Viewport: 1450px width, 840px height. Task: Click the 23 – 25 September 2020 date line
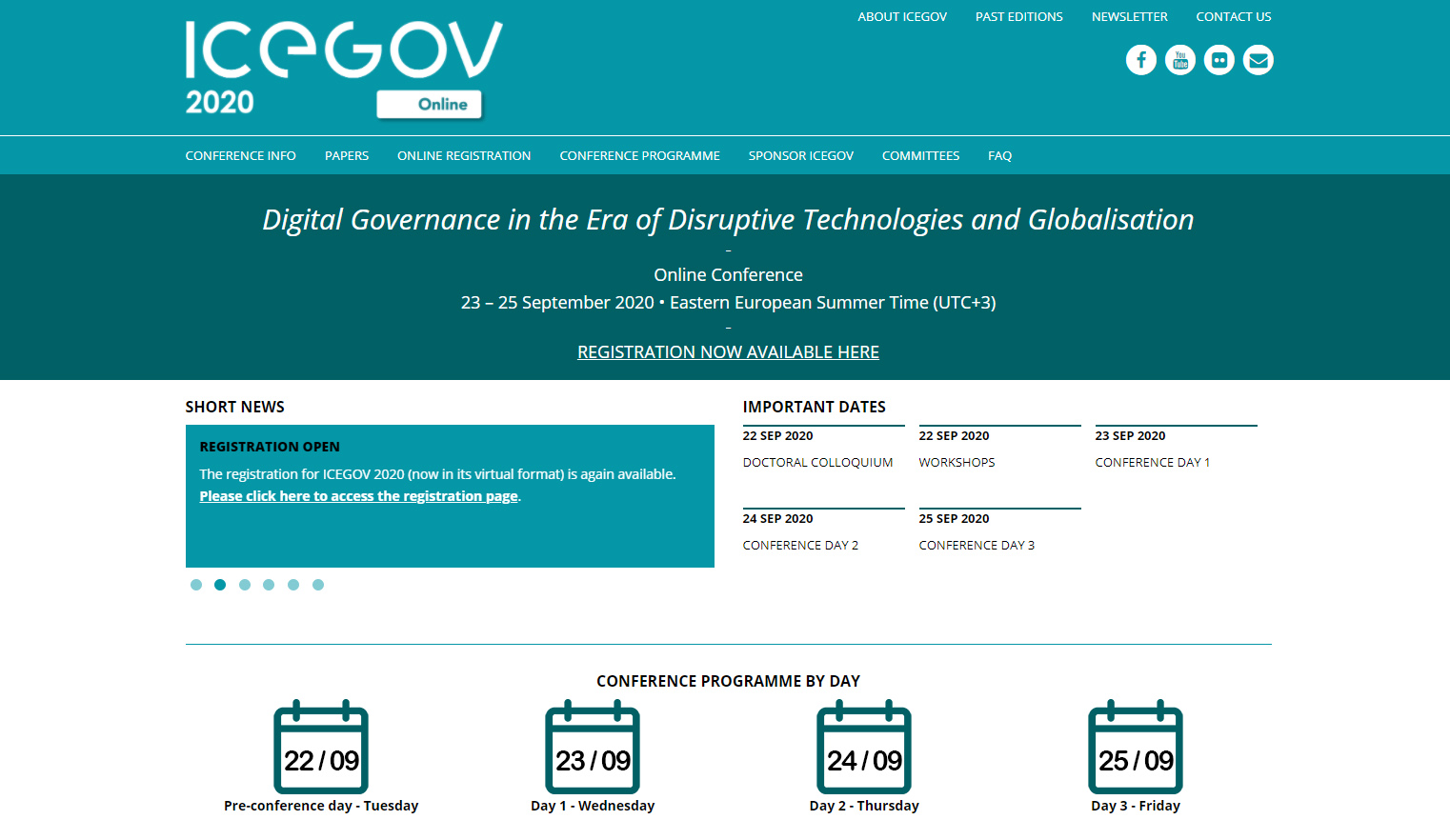pyautogui.click(x=728, y=303)
